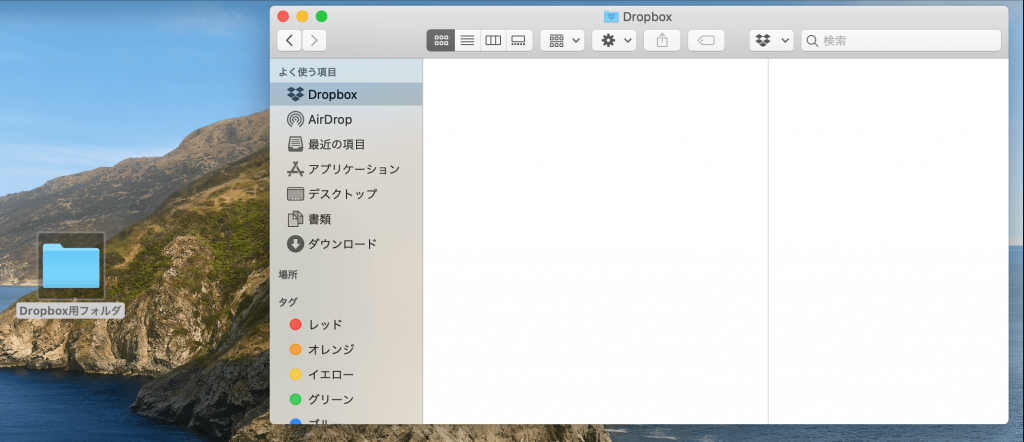Switch to icon view in Finder toolbar
The height and width of the screenshot is (442, 1024).
tap(441, 40)
